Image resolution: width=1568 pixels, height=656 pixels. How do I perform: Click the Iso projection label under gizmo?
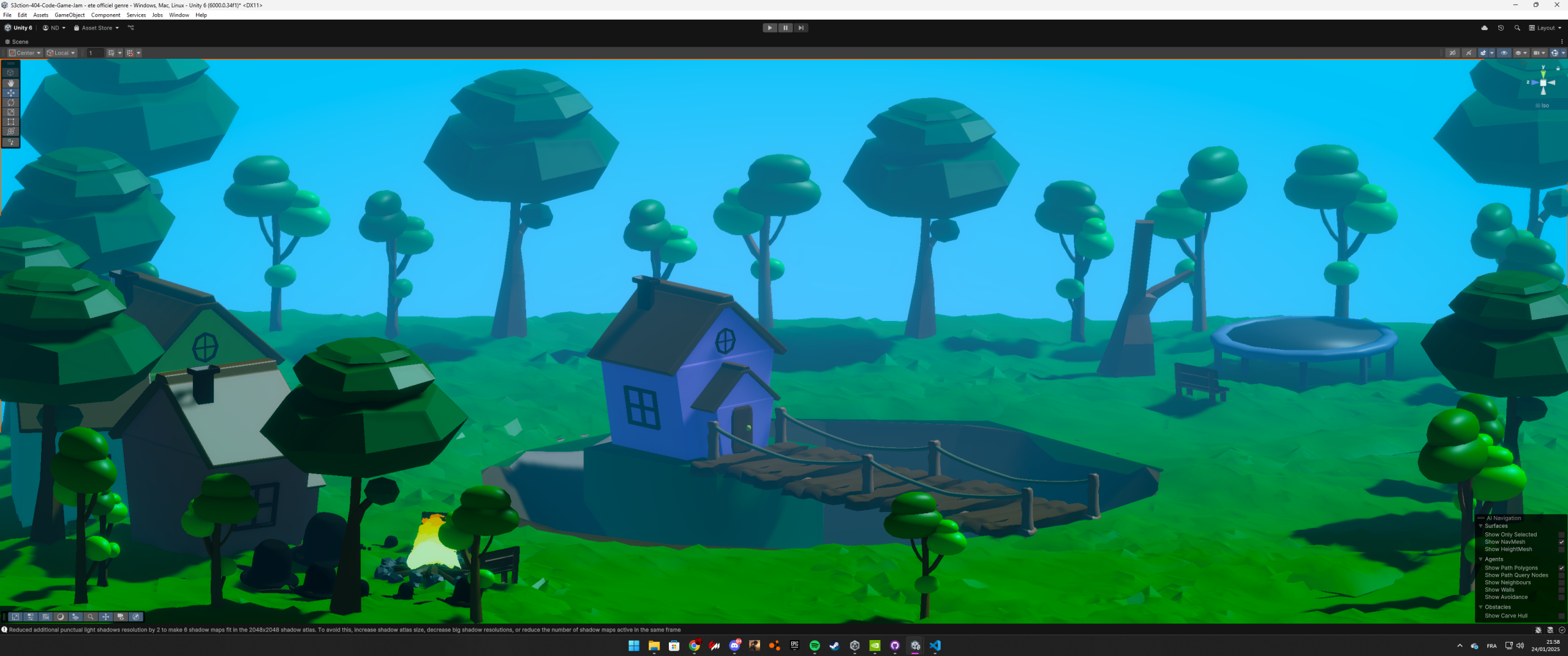point(1543,105)
